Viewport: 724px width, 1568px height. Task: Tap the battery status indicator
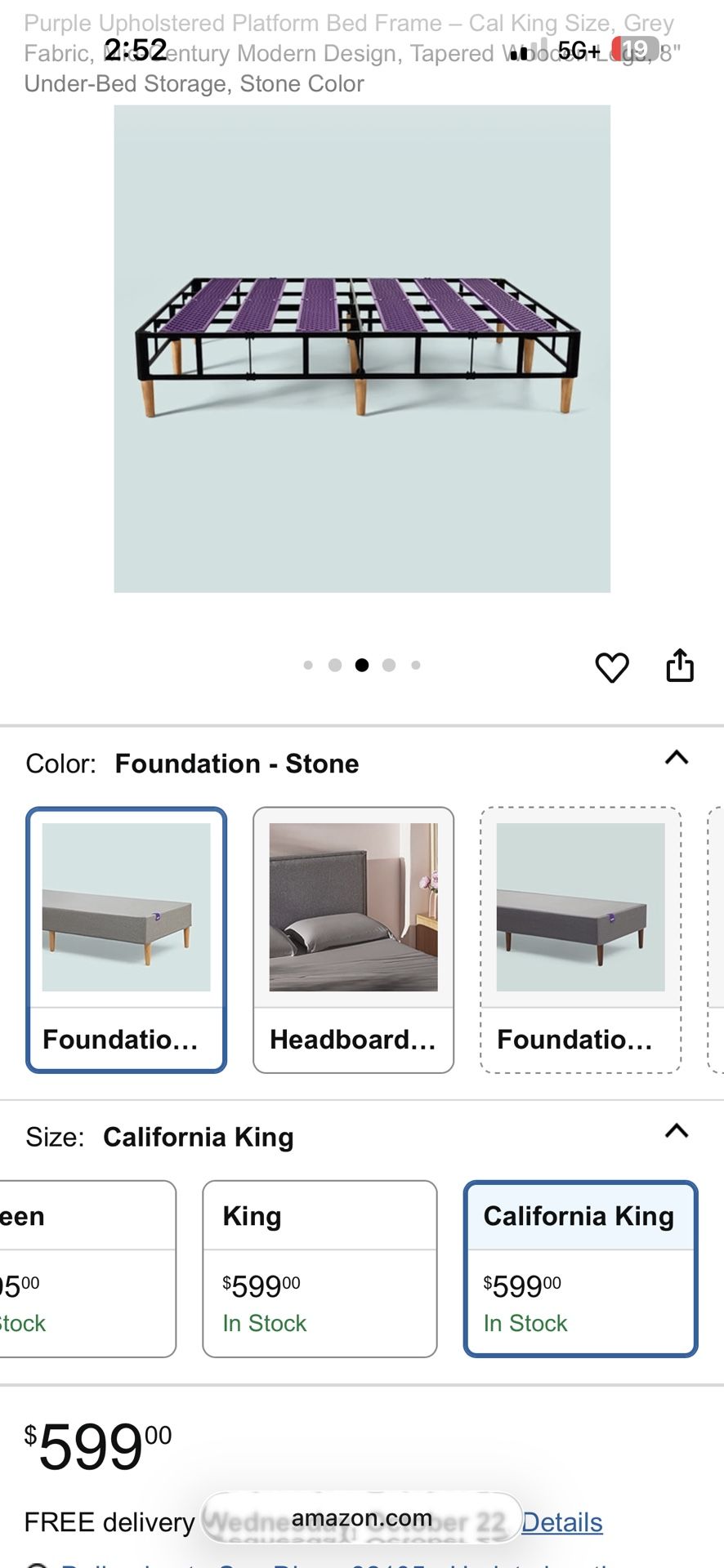point(635,51)
